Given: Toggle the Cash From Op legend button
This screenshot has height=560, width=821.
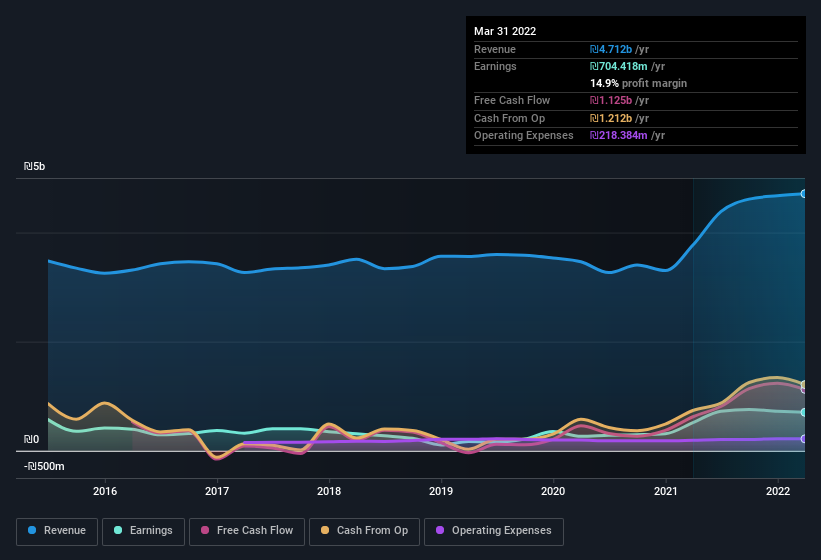Looking at the screenshot, I should (364, 531).
